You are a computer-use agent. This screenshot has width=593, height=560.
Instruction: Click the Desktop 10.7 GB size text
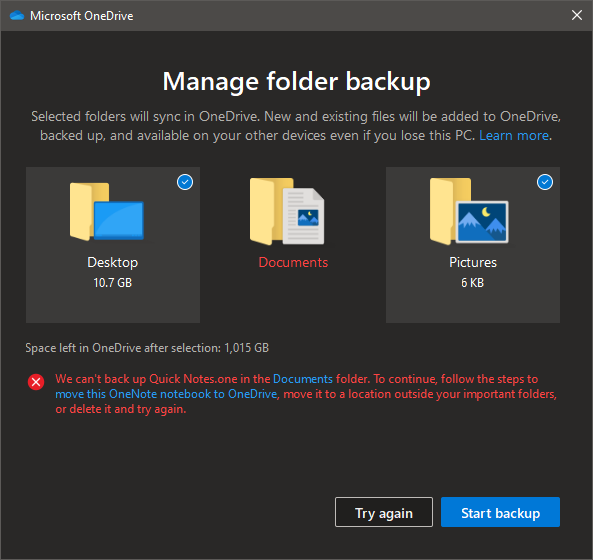(113, 283)
